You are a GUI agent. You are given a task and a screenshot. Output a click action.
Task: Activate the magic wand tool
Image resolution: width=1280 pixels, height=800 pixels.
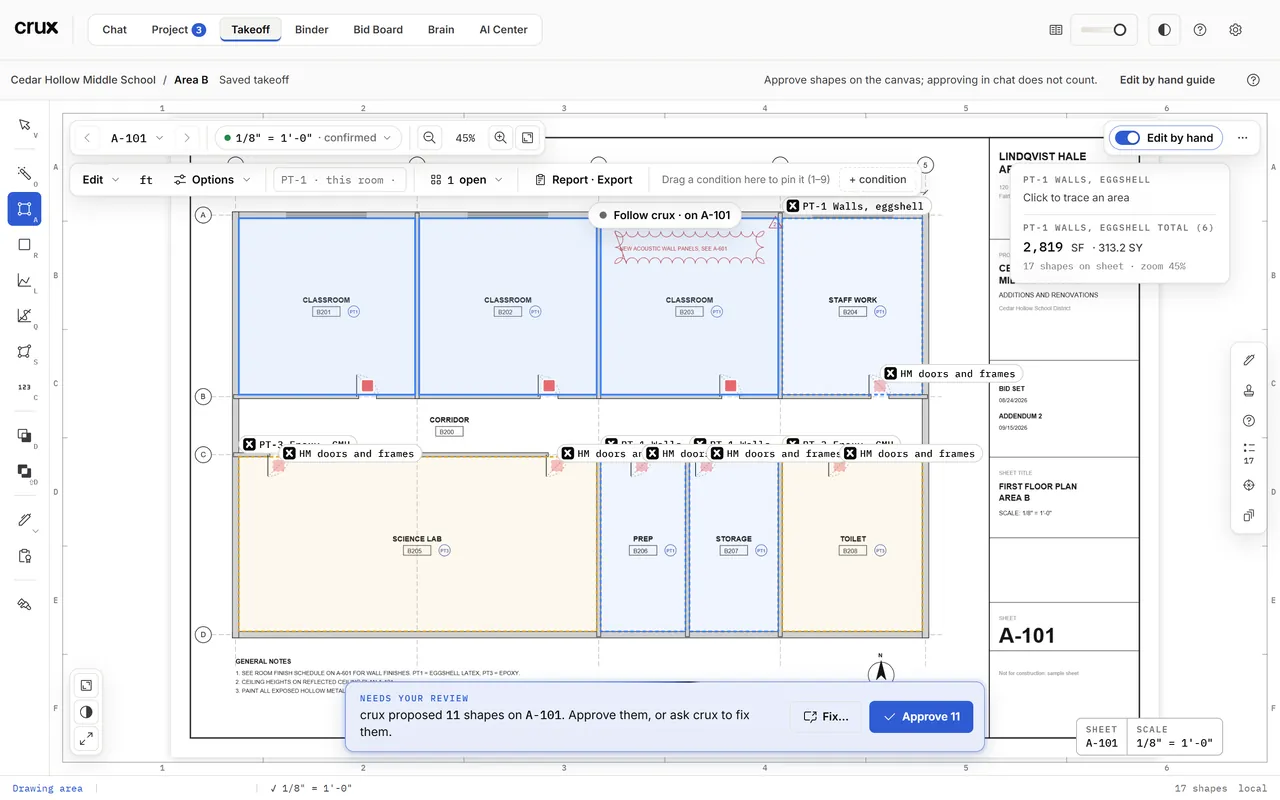[24, 174]
